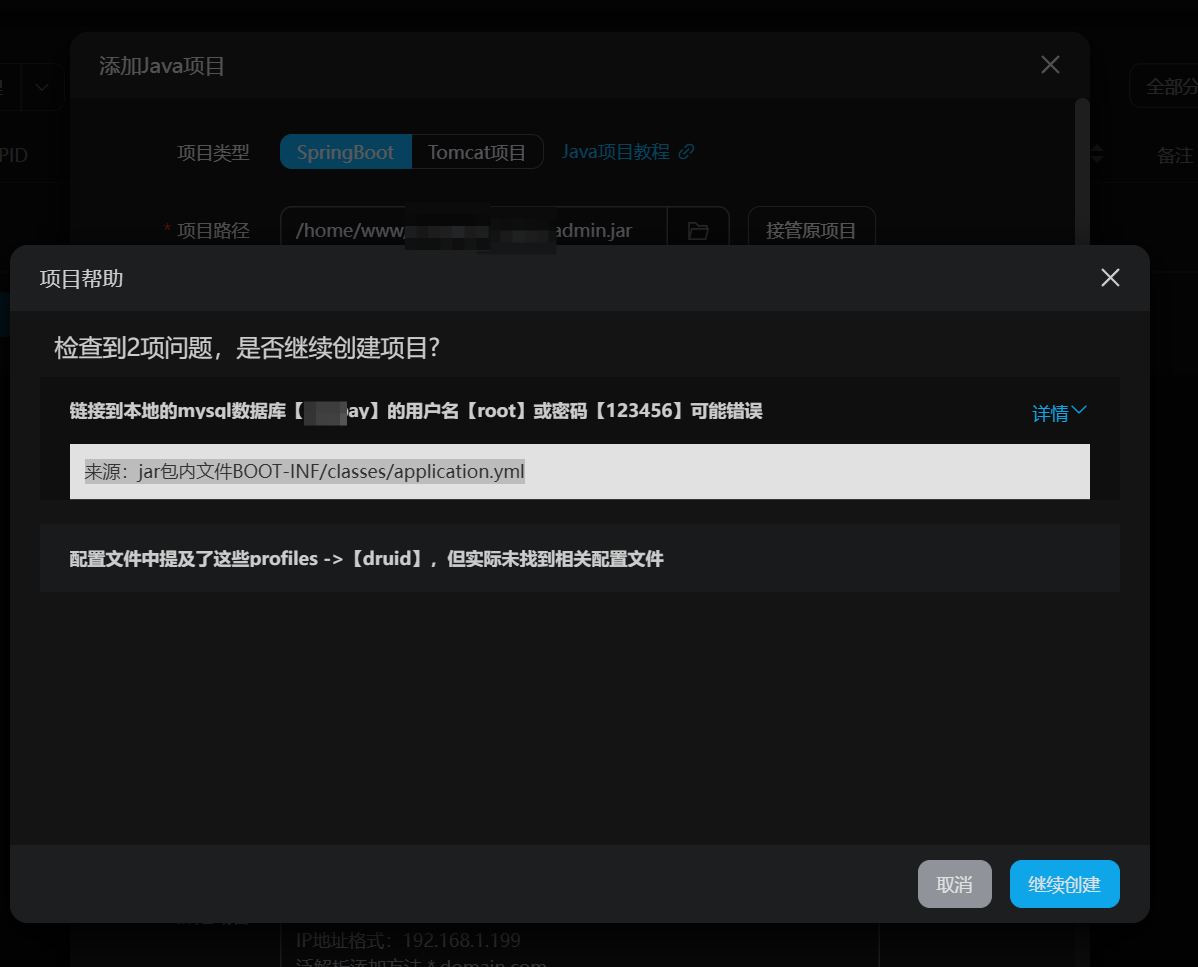The height and width of the screenshot is (967, 1198).
Task: Click the sort arrows icon left of 备注
Action: click(1097, 154)
